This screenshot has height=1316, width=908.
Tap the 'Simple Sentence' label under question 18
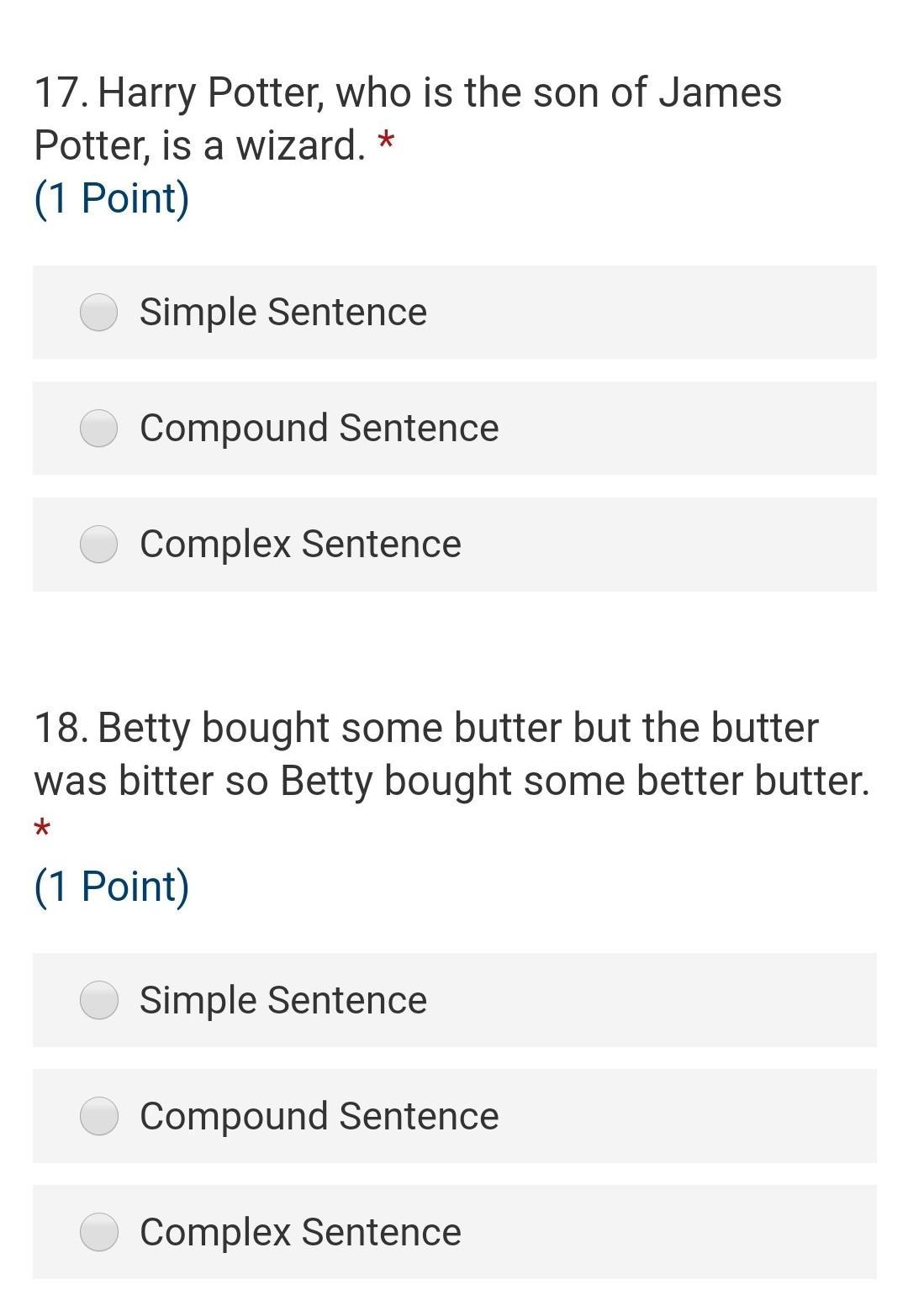pos(283,1000)
